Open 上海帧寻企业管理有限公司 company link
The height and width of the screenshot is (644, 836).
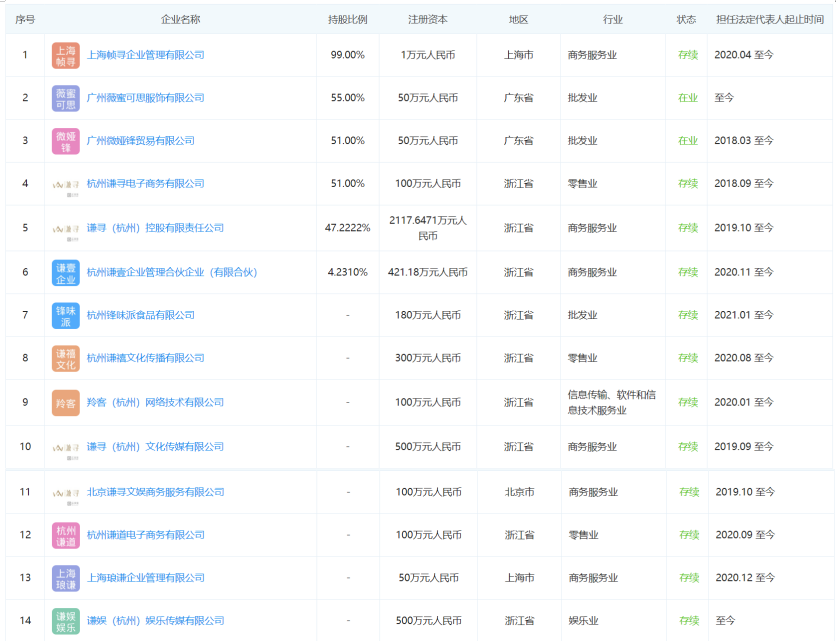pos(145,55)
